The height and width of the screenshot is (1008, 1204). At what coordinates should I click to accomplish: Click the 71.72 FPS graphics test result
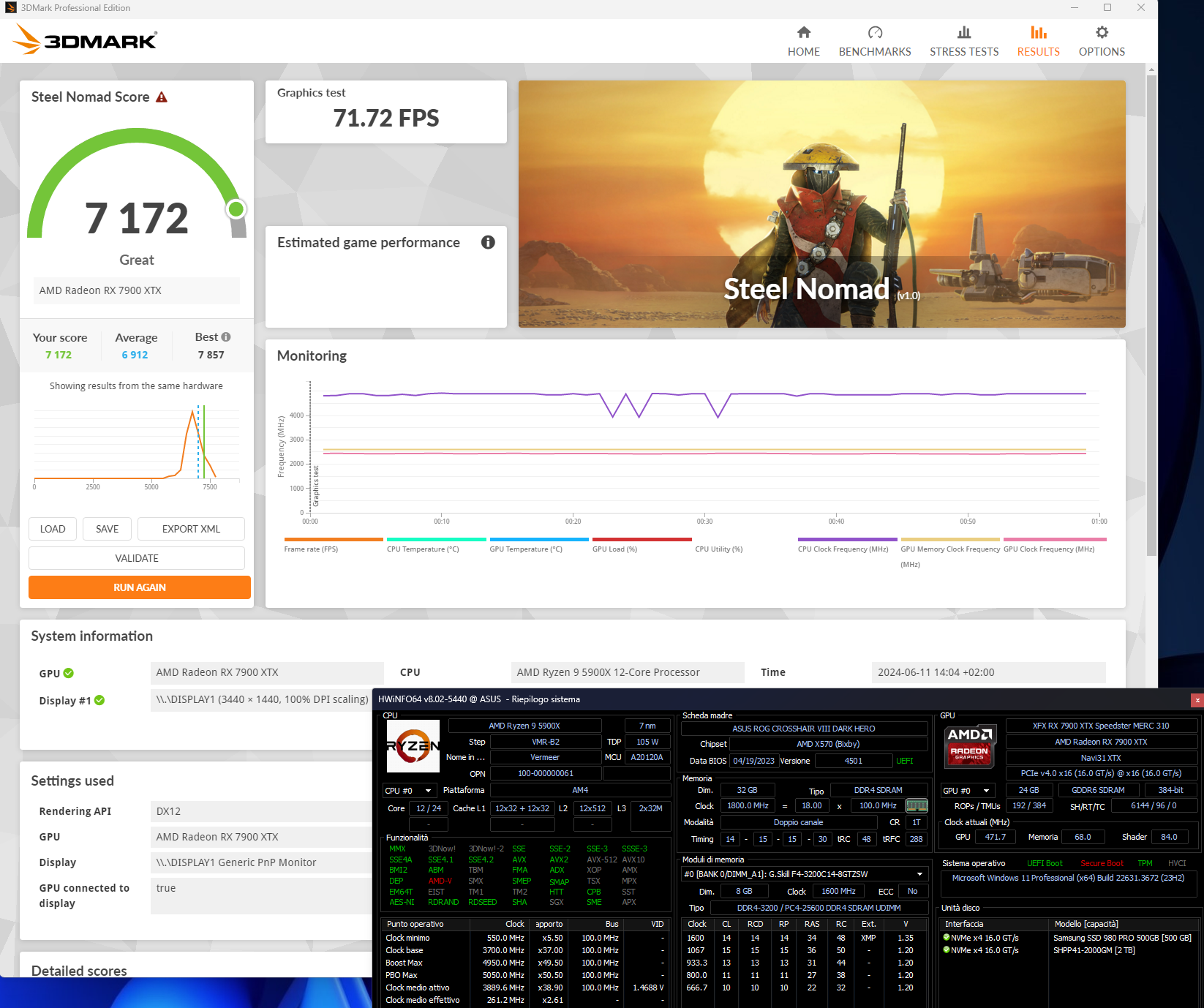tap(386, 118)
